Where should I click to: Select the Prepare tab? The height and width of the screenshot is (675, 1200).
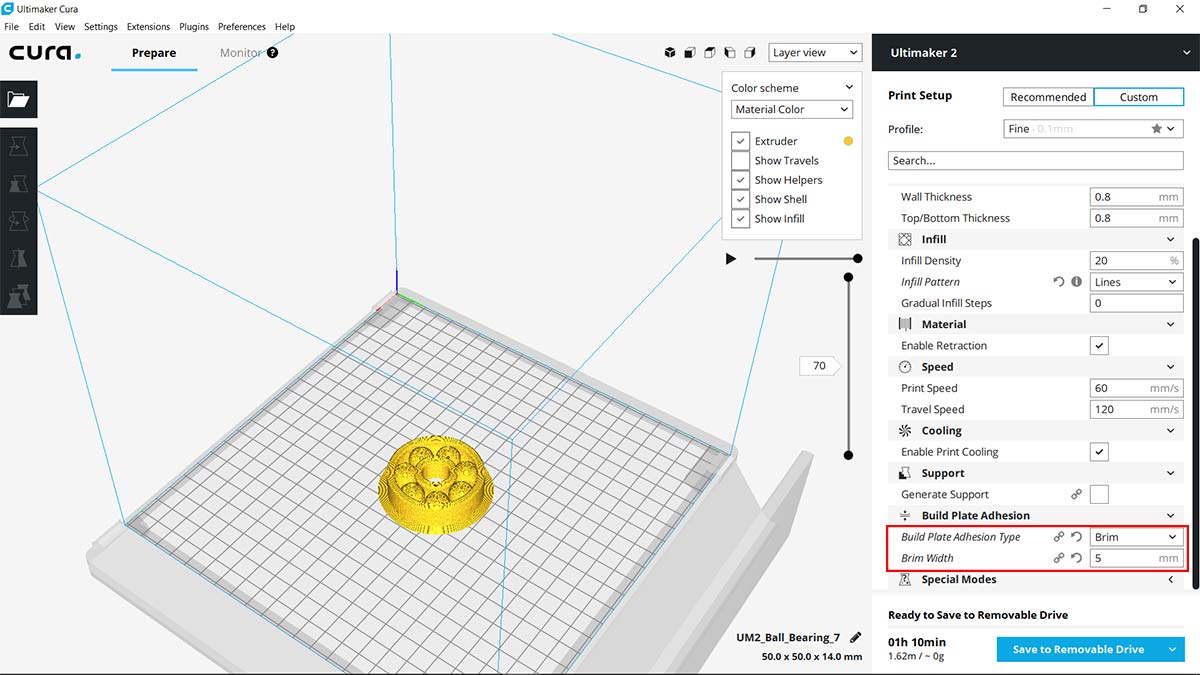pyautogui.click(x=154, y=53)
